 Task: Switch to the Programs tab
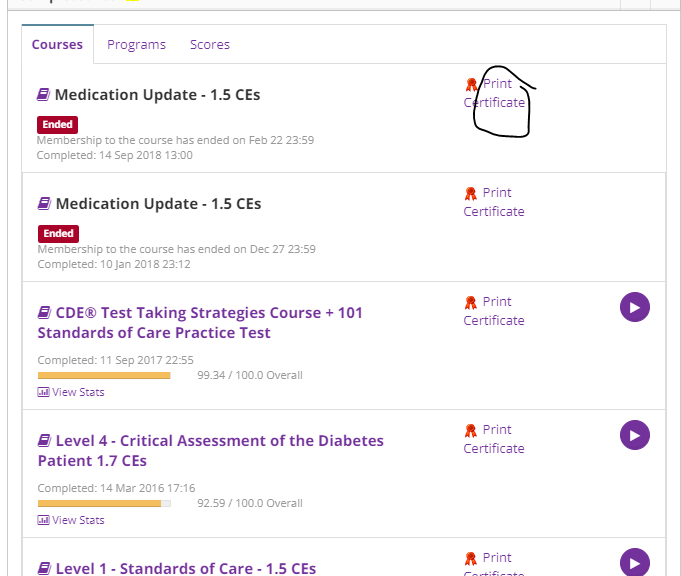pyautogui.click(x=136, y=44)
